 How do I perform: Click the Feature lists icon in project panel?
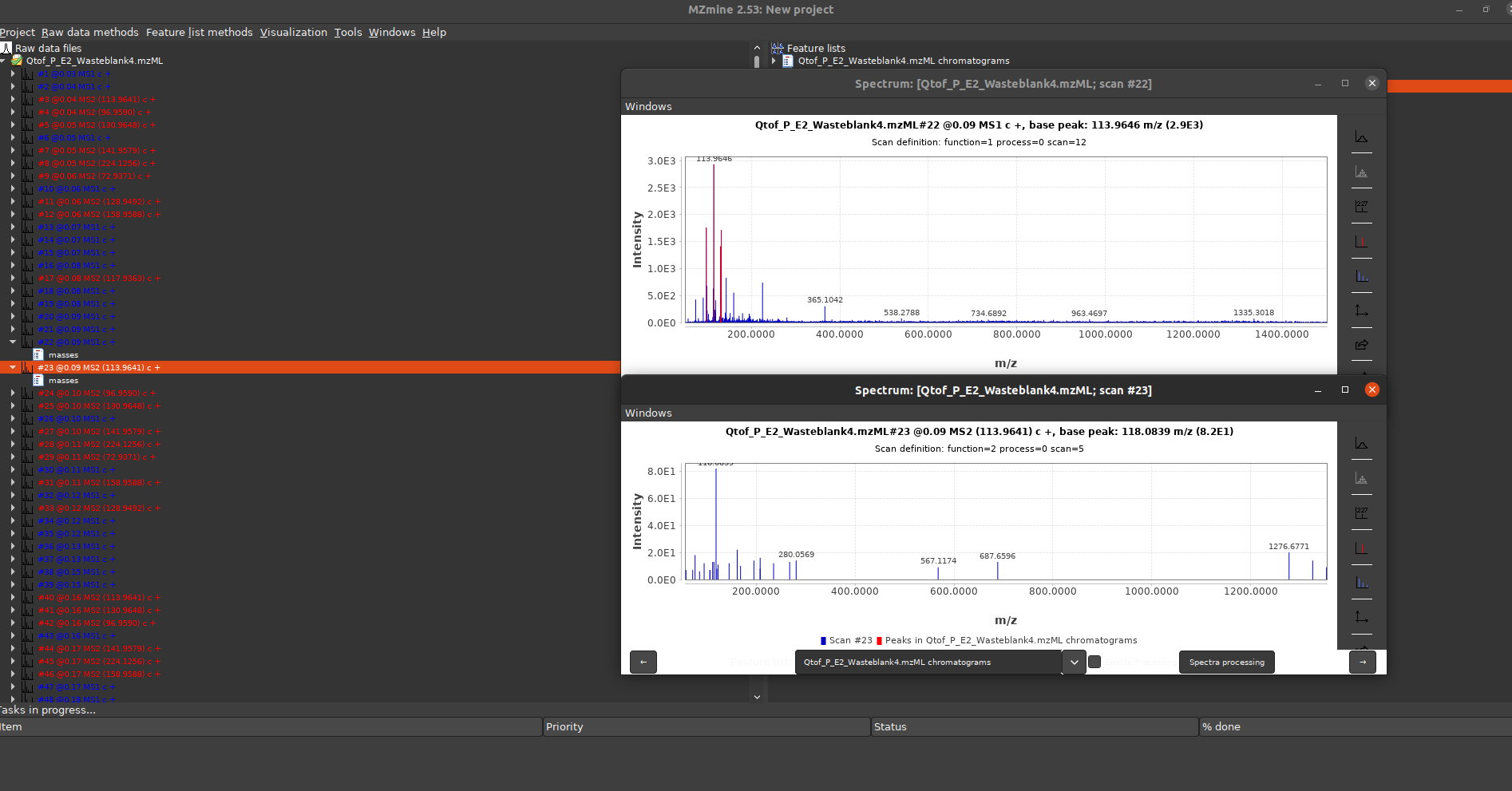click(778, 48)
